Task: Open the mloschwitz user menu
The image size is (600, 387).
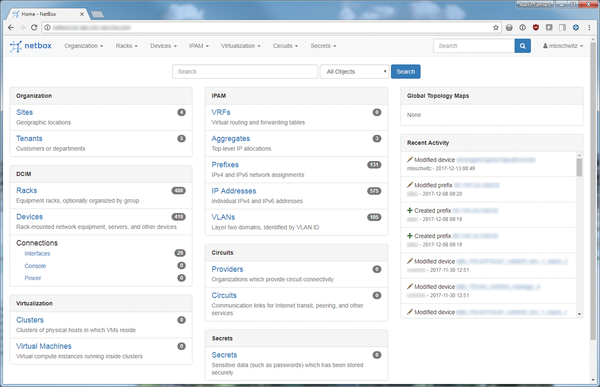Action: tap(563, 46)
